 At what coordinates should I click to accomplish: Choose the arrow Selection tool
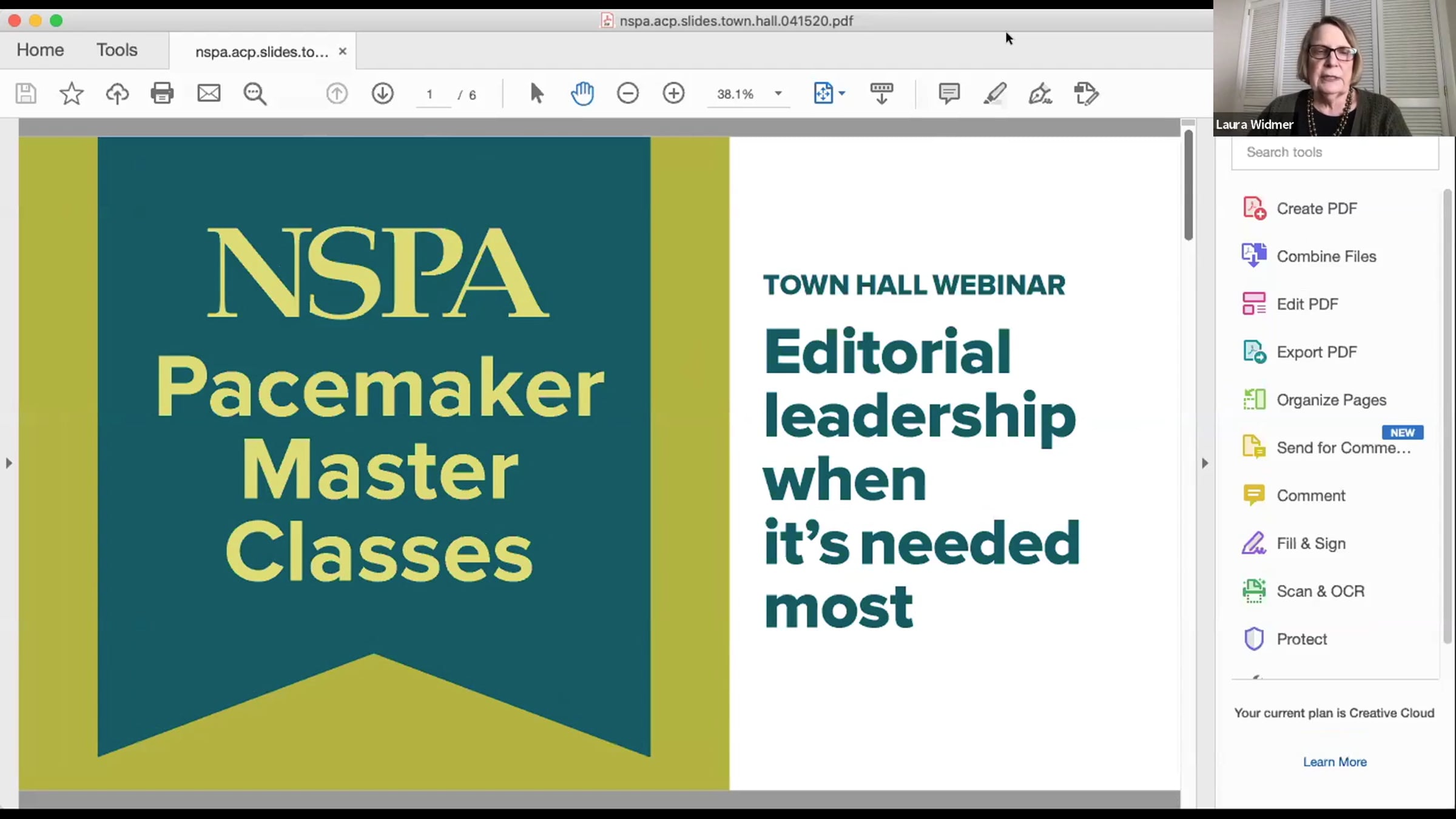(536, 93)
